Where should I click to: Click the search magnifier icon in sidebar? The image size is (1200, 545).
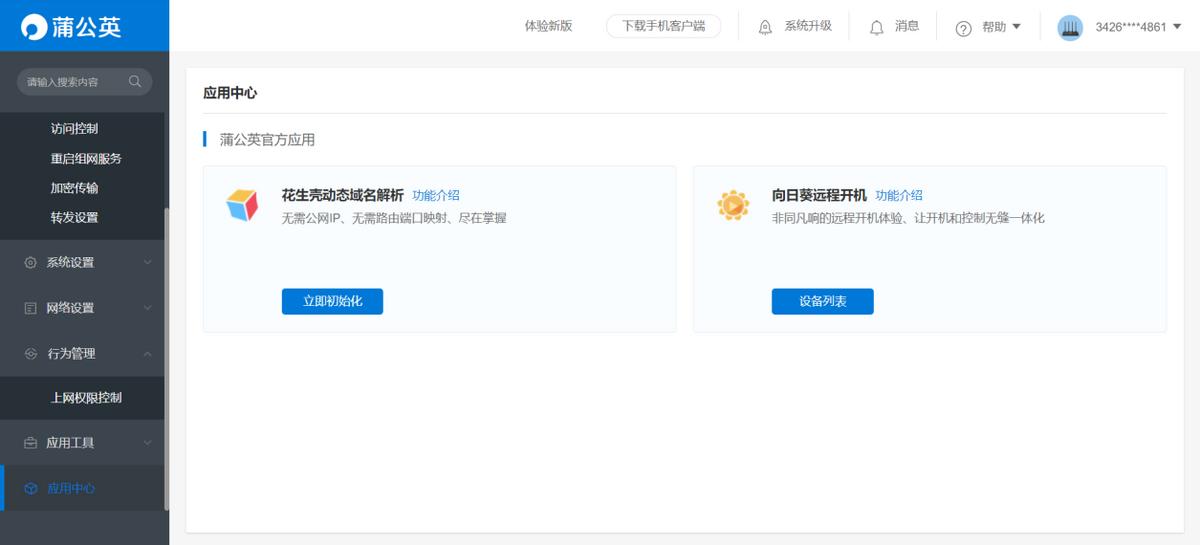pos(135,81)
